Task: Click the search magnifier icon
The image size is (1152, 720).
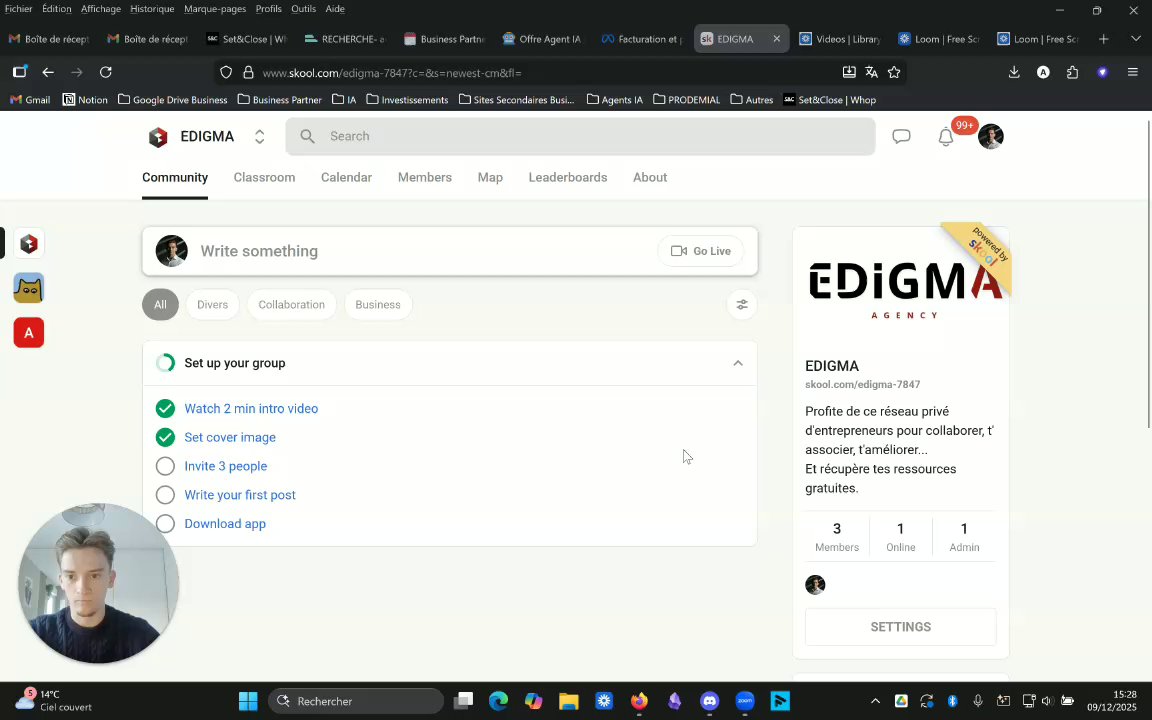Action: point(307,137)
